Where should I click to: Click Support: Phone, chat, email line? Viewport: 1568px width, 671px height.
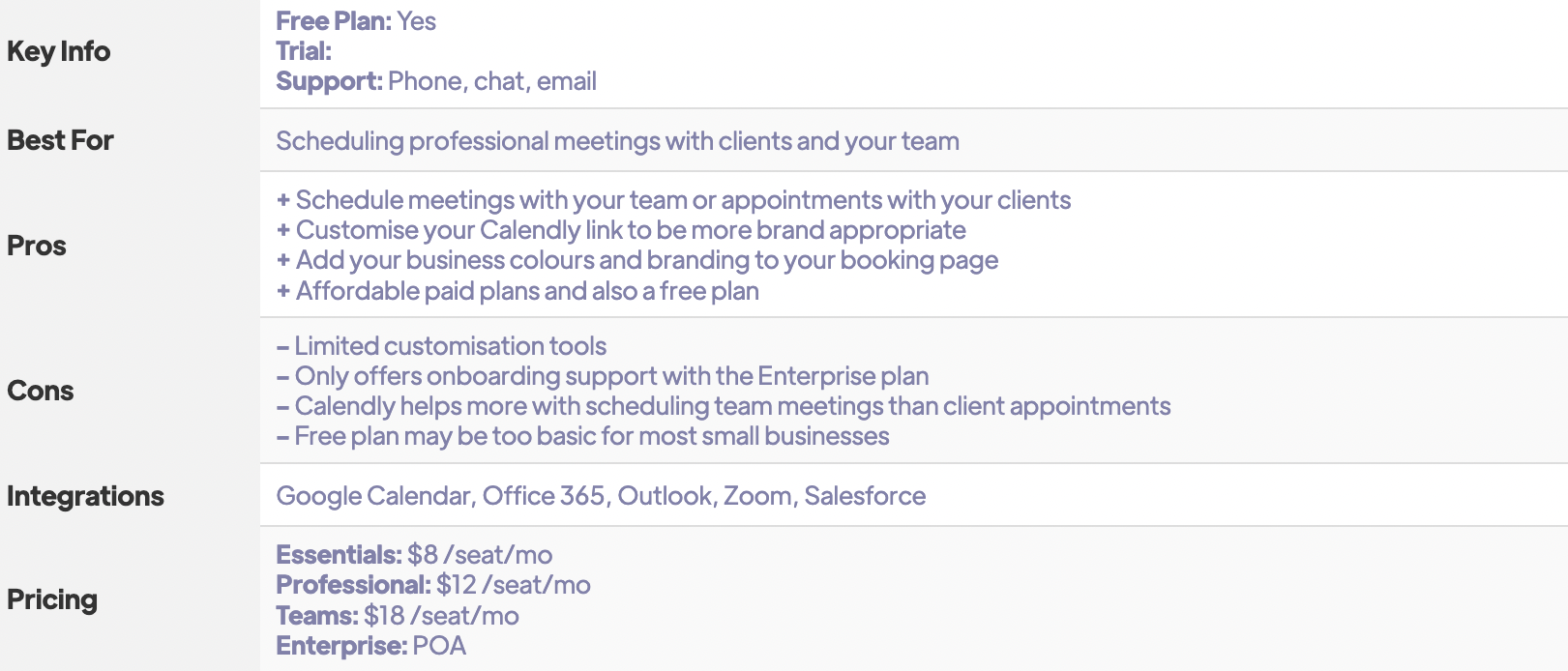[436, 81]
